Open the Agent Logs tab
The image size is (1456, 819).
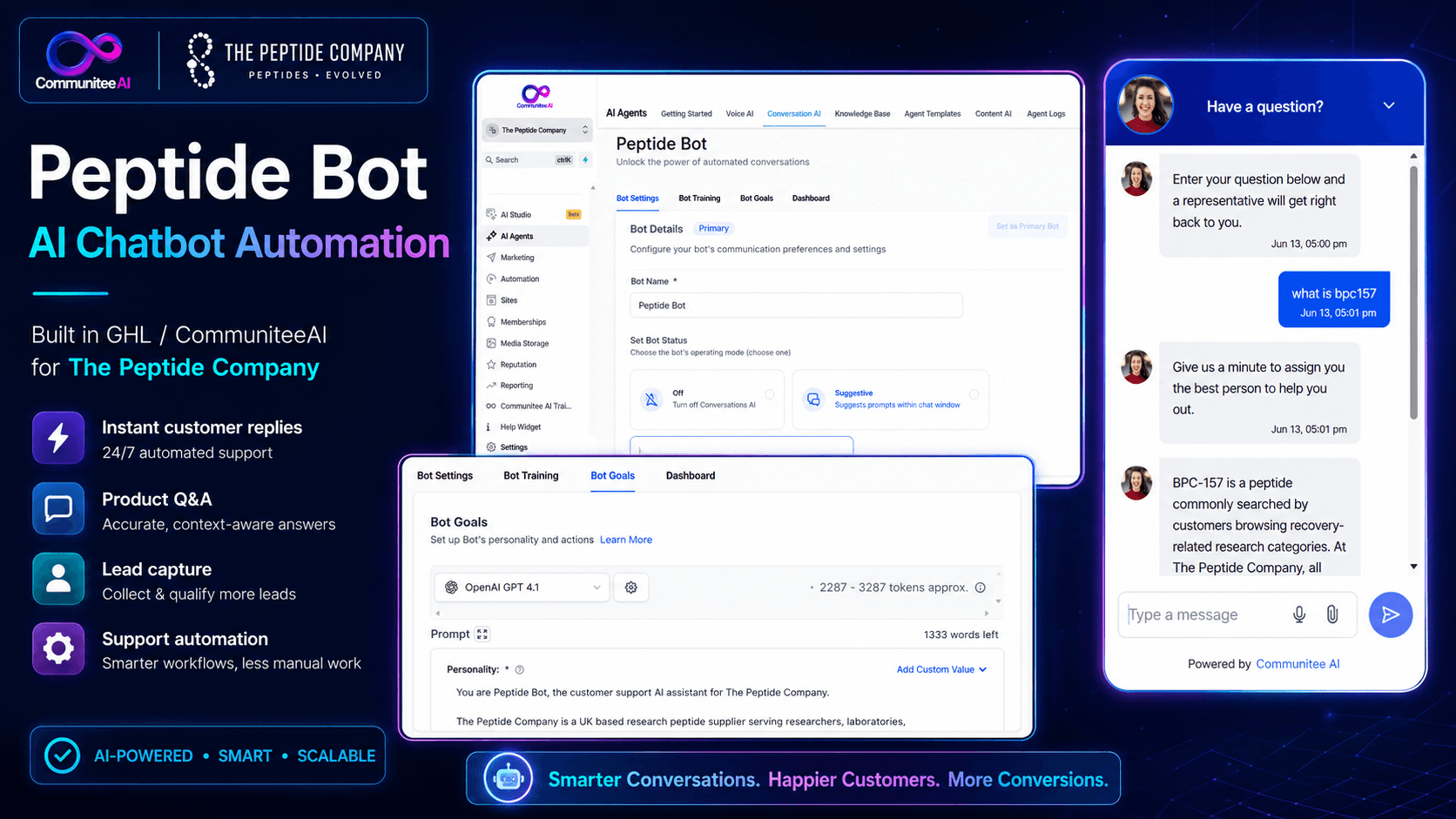[1046, 114]
